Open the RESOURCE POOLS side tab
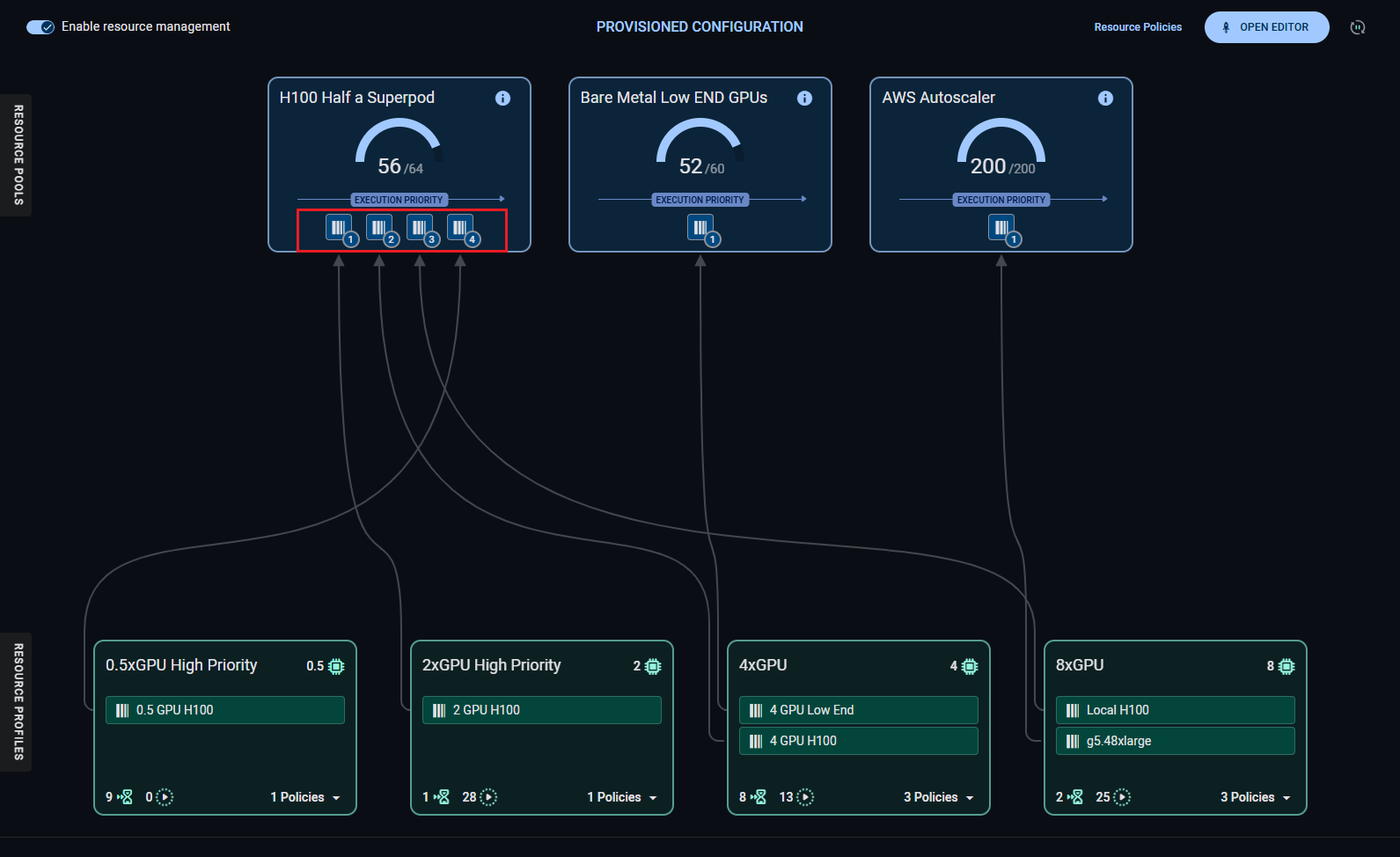Screen dimensions: 1400x857 pyautogui.click(x=17, y=155)
